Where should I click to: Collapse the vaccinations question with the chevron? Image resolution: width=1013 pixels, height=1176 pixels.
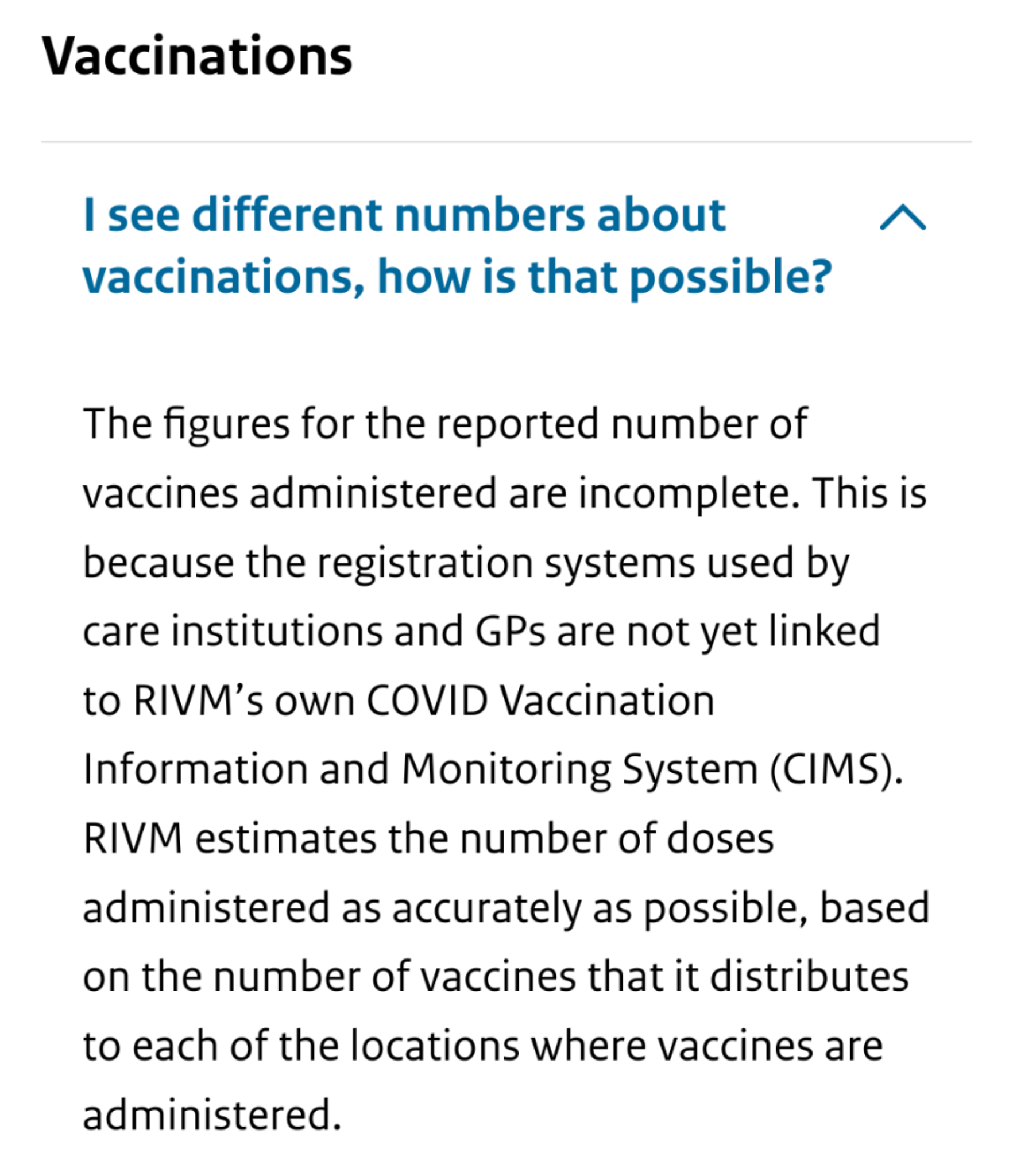tap(902, 218)
